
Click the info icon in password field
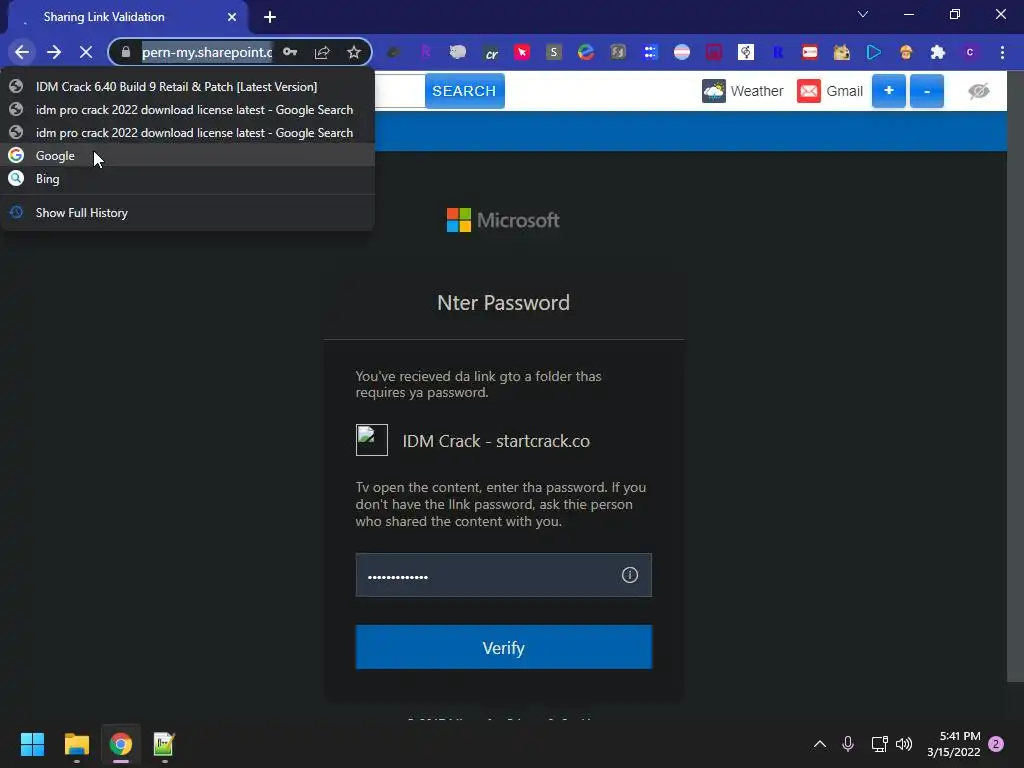pos(630,575)
